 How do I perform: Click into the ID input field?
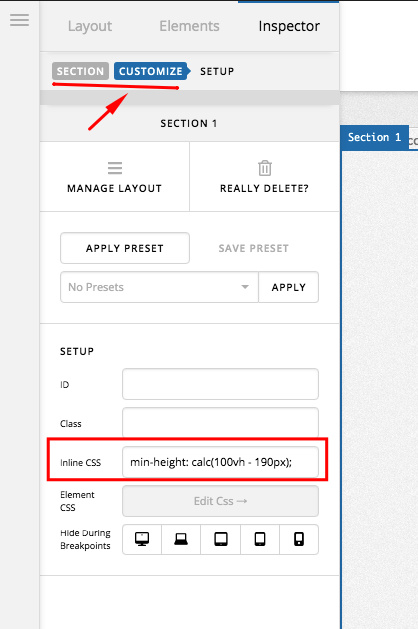(x=220, y=384)
